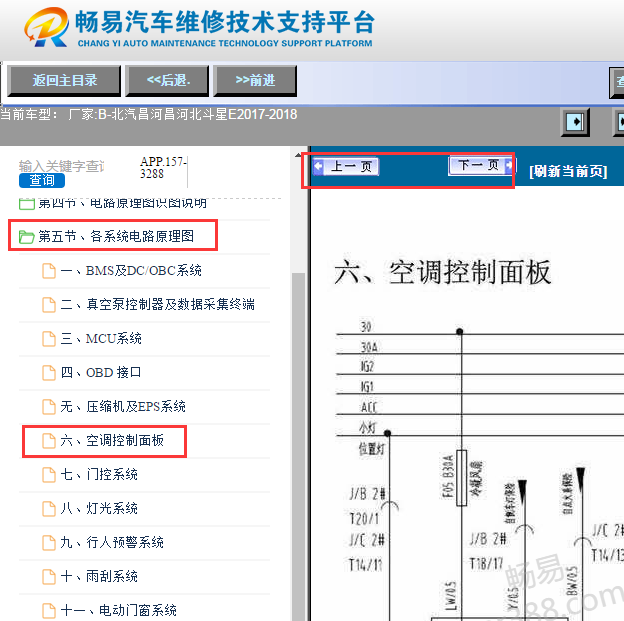Go forward with the >>前进 button
This screenshot has width=624, height=621.
pyautogui.click(x=255, y=81)
